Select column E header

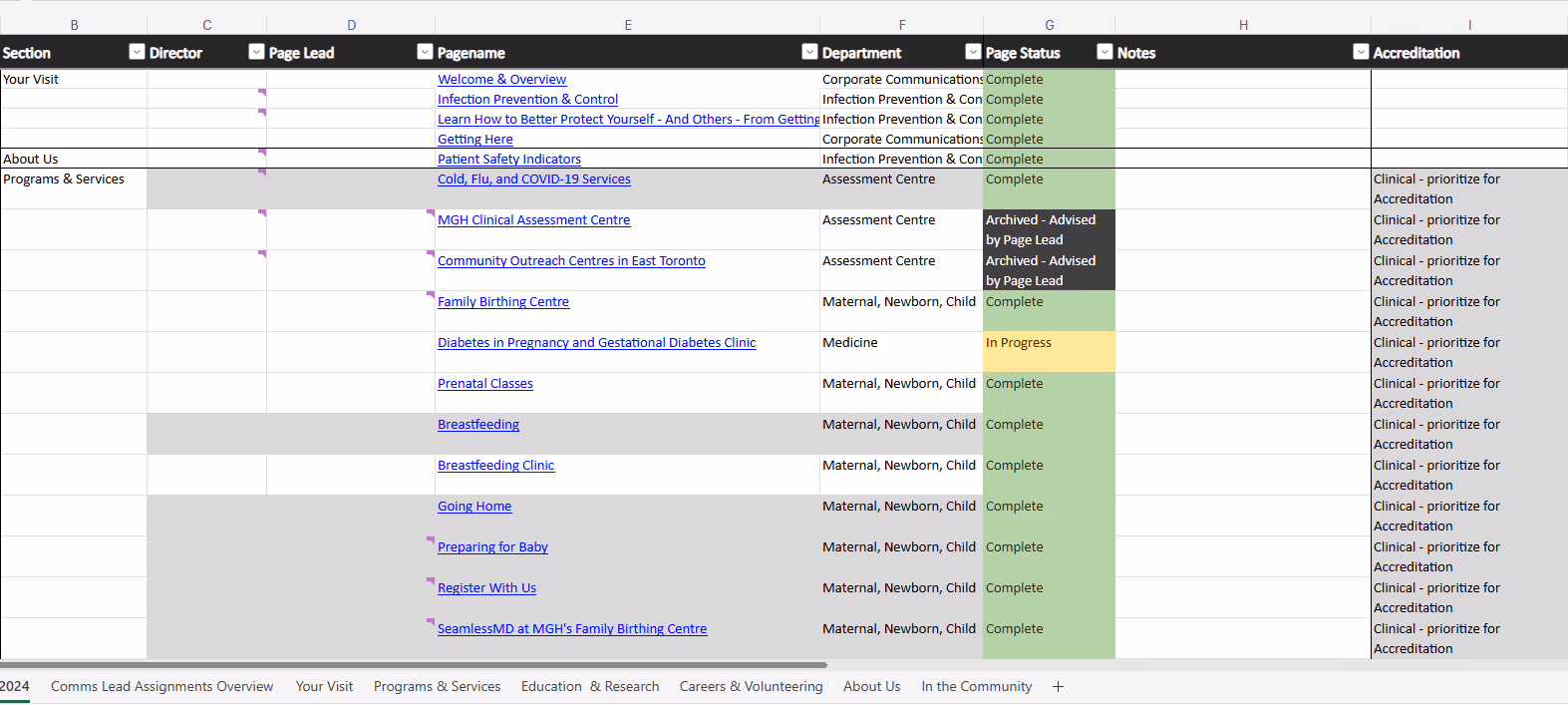(x=628, y=25)
